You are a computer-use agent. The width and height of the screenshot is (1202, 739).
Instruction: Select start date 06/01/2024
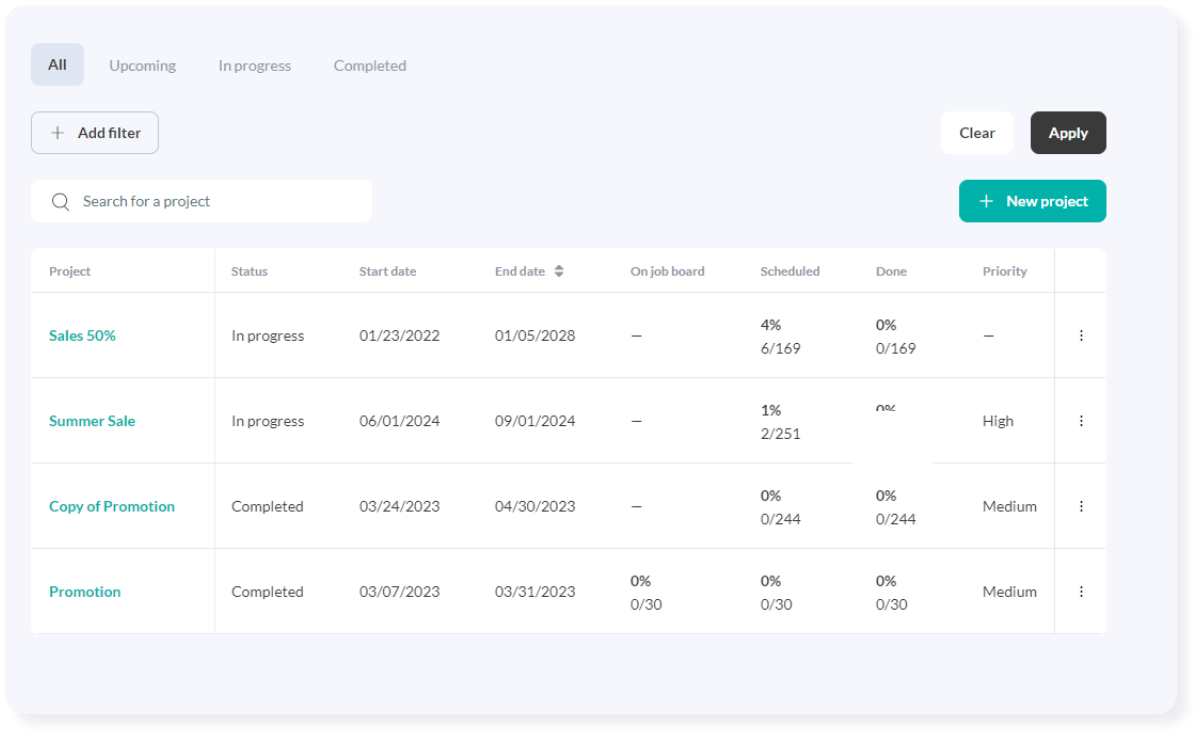point(399,421)
